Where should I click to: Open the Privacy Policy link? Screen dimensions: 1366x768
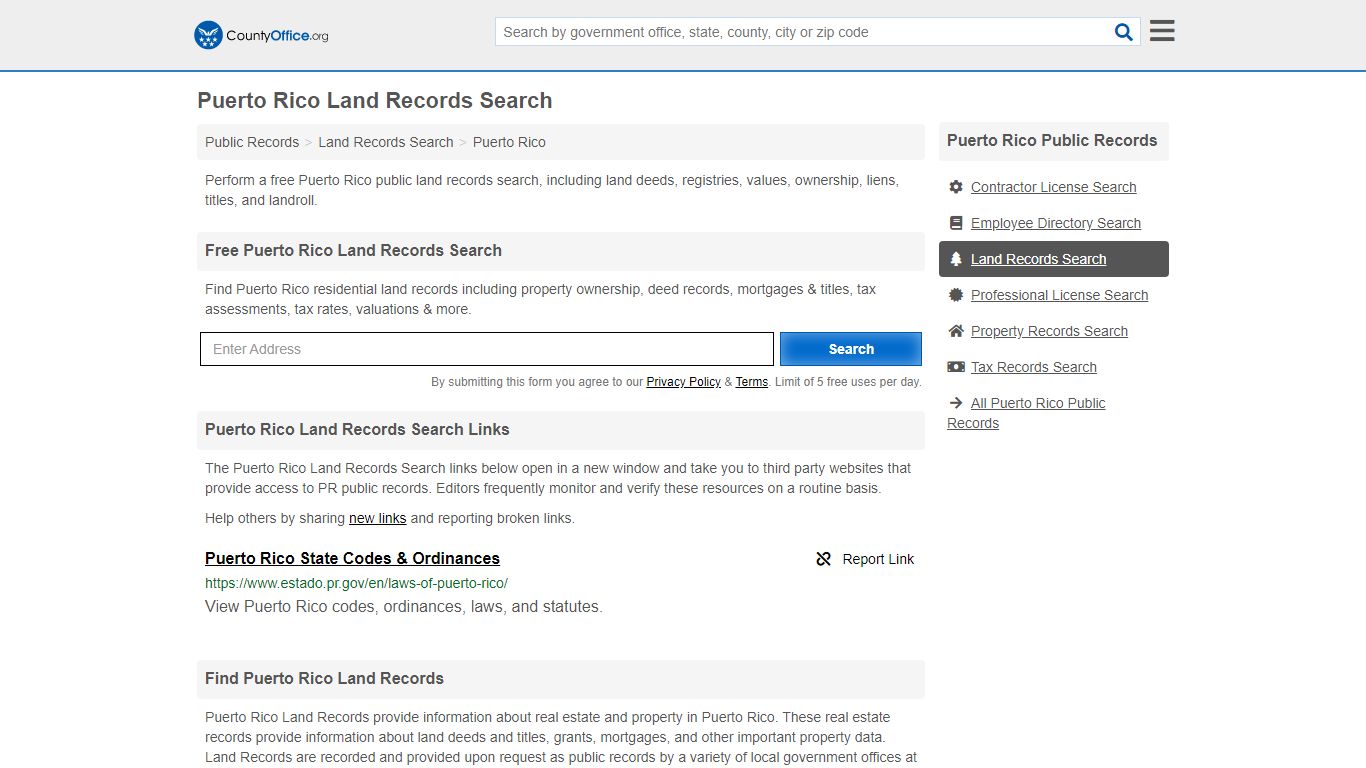pos(683,382)
